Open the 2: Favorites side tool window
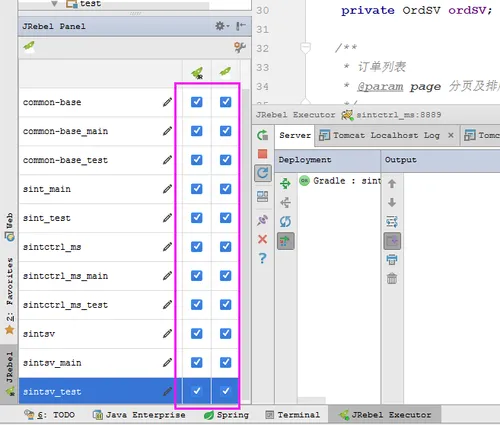The height and width of the screenshot is (425, 500). point(10,296)
